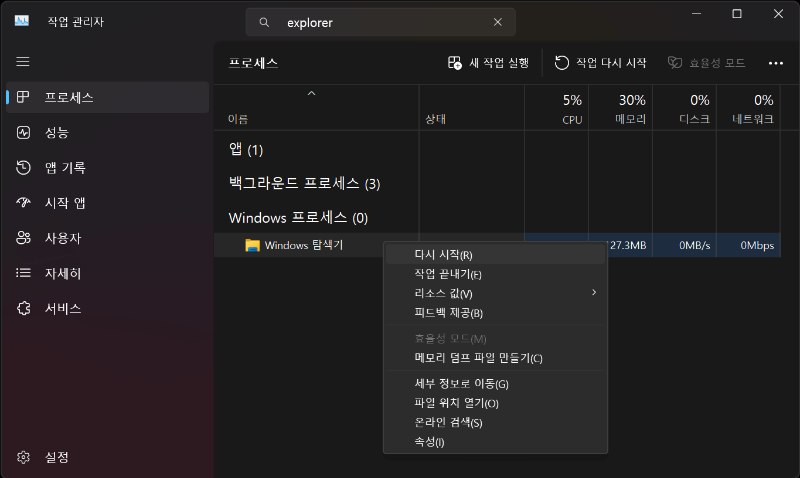Click the search box containing explorer

[380, 22]
